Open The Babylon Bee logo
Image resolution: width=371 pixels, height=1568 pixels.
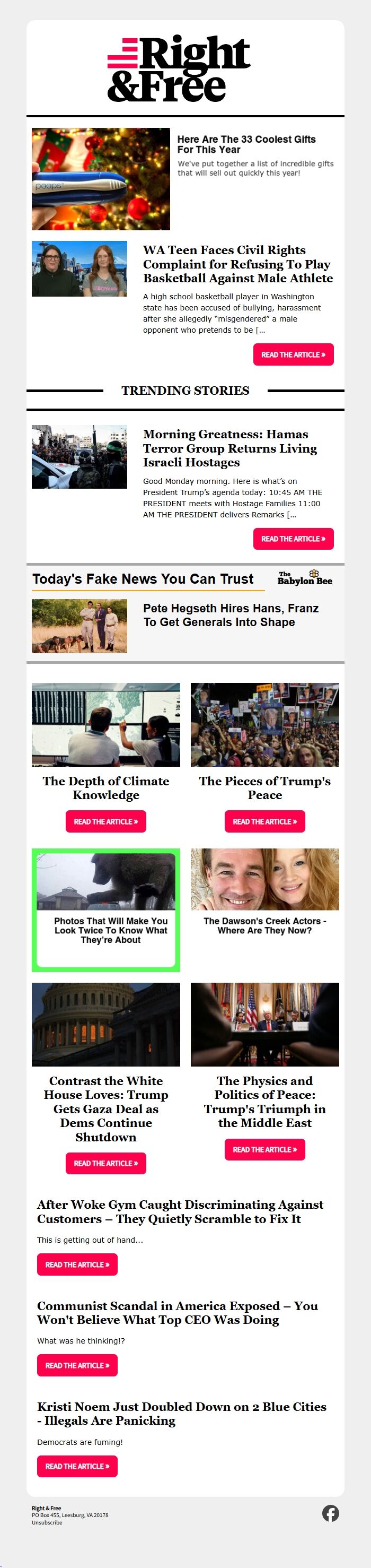305,578
